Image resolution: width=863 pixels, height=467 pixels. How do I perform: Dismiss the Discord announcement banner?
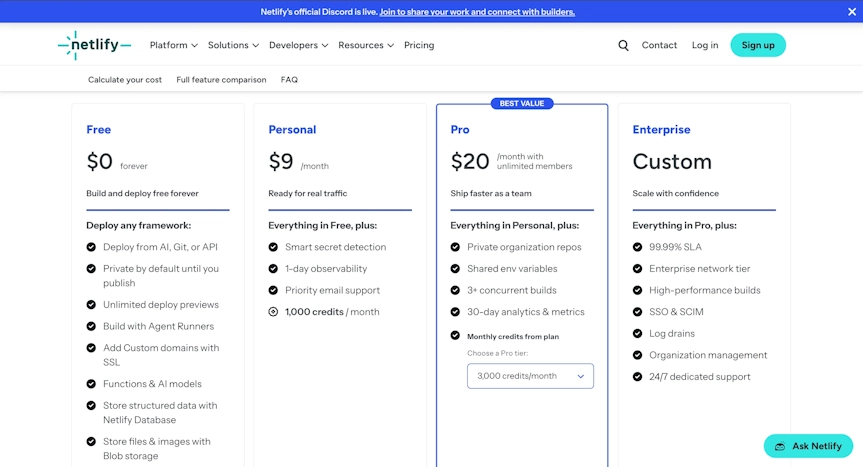852,12
